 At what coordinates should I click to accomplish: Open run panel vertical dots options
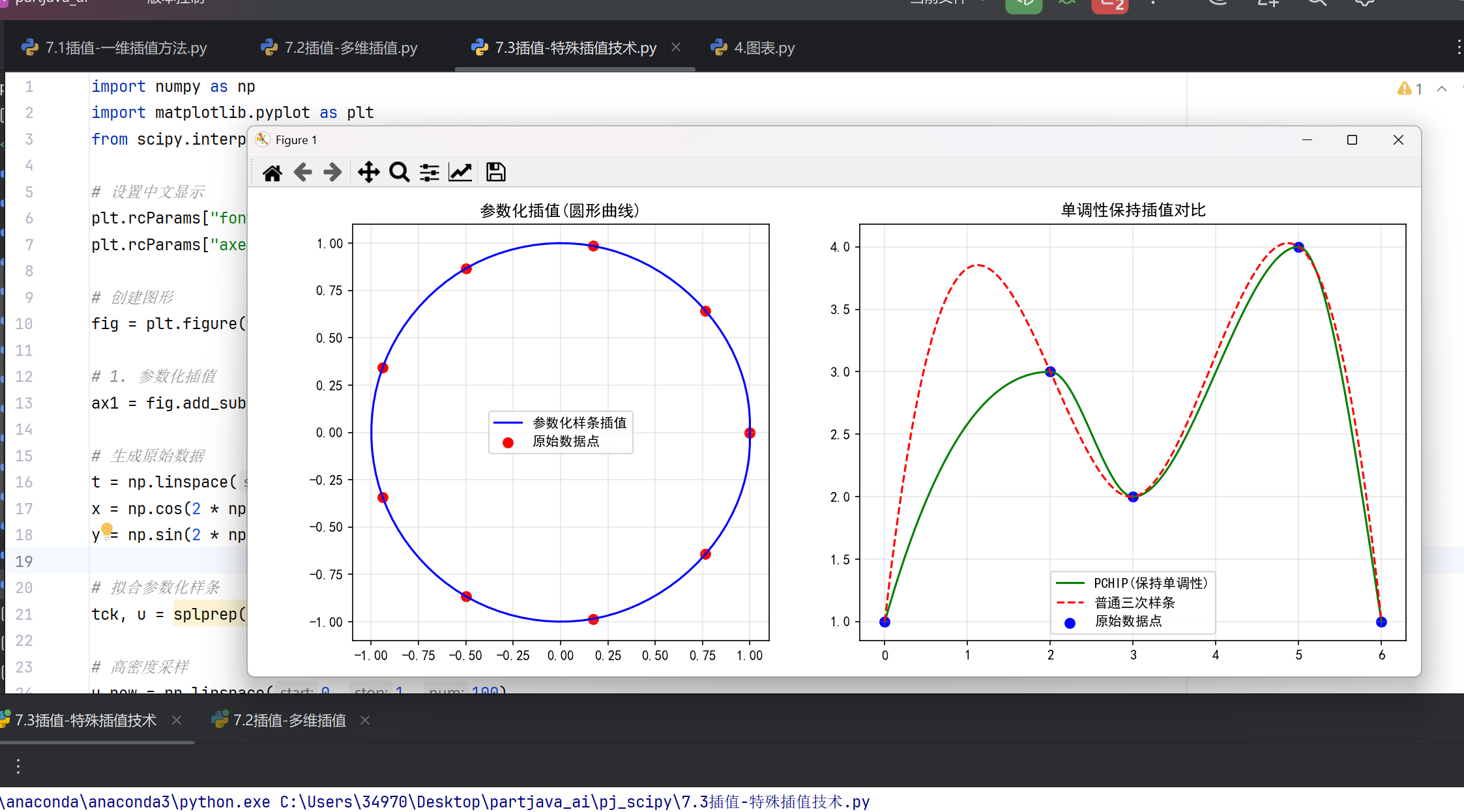[18, 766]
